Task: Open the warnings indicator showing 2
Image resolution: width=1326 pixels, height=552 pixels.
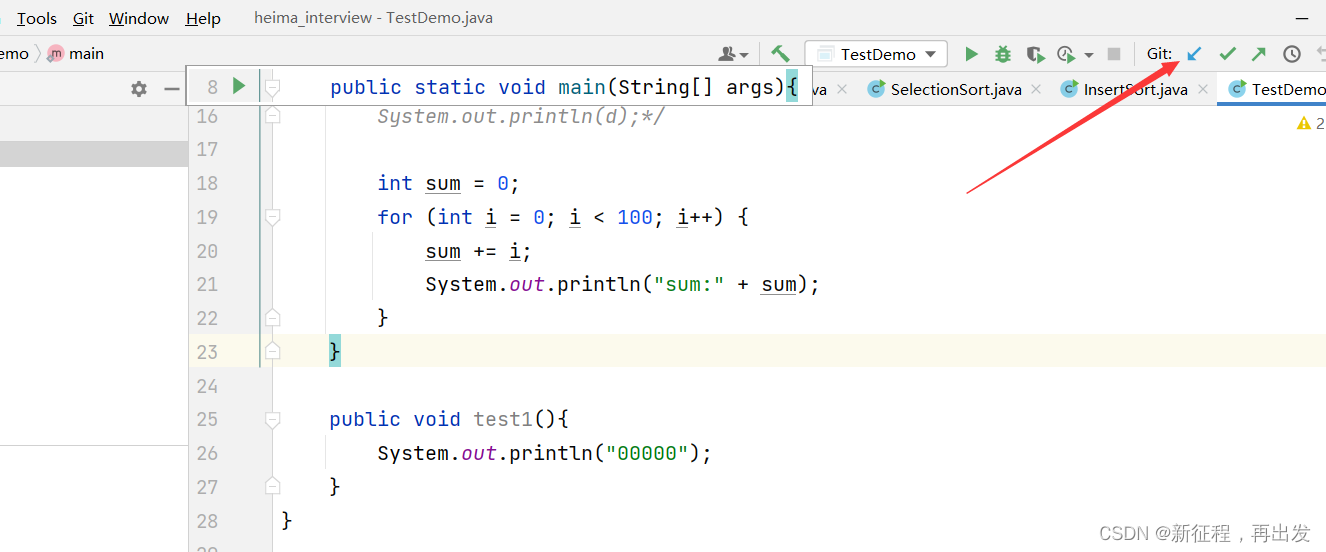Action: (1310, 123)
